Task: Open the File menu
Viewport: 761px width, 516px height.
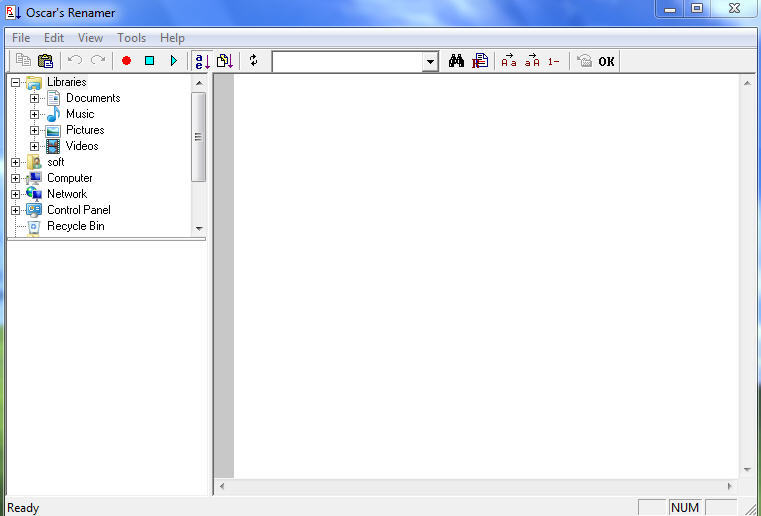Action: click(x=21, y=38)
